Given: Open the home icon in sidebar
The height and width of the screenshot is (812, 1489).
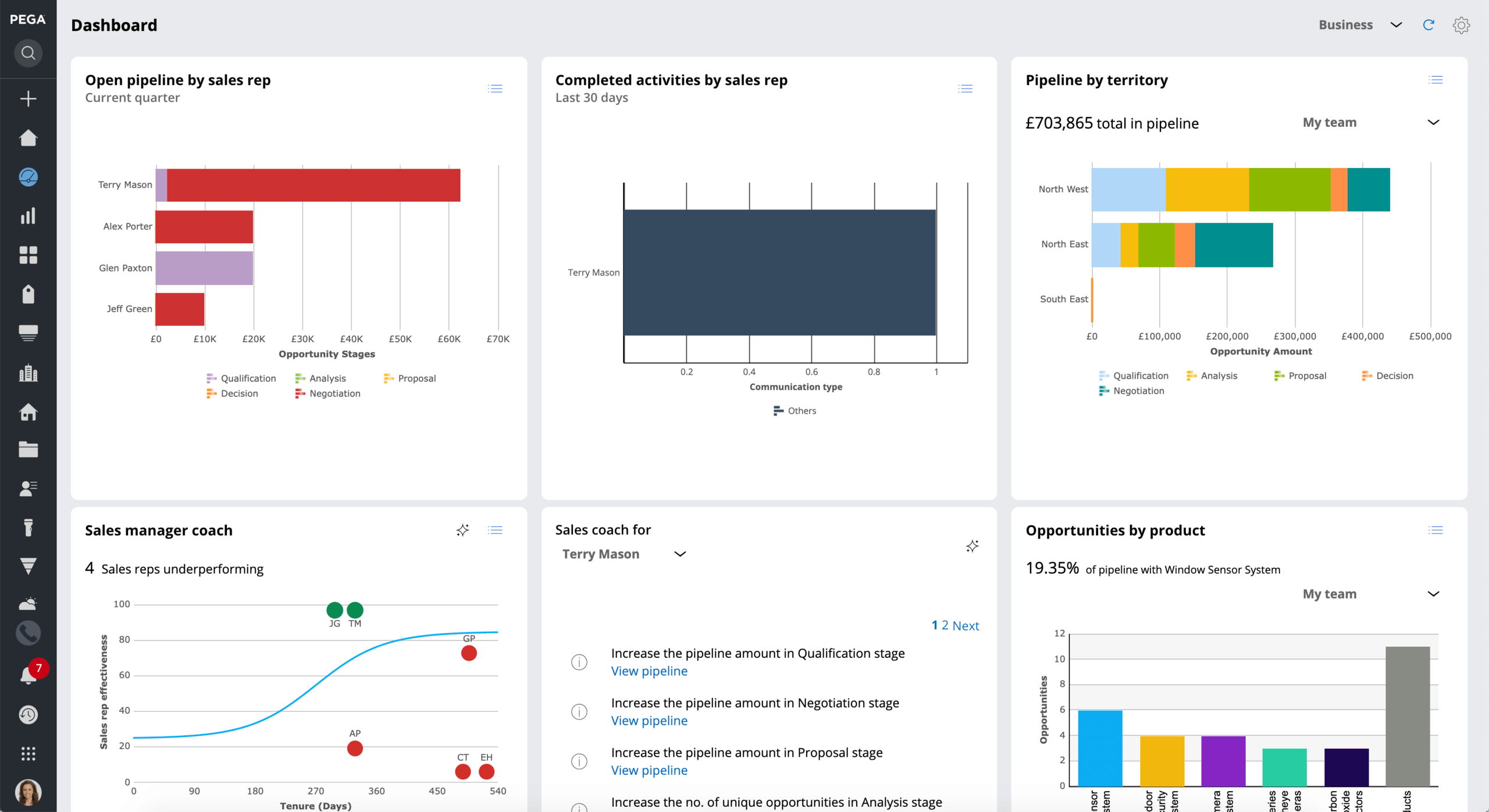Looking at the screenshot, I should (x=28, y=138).
